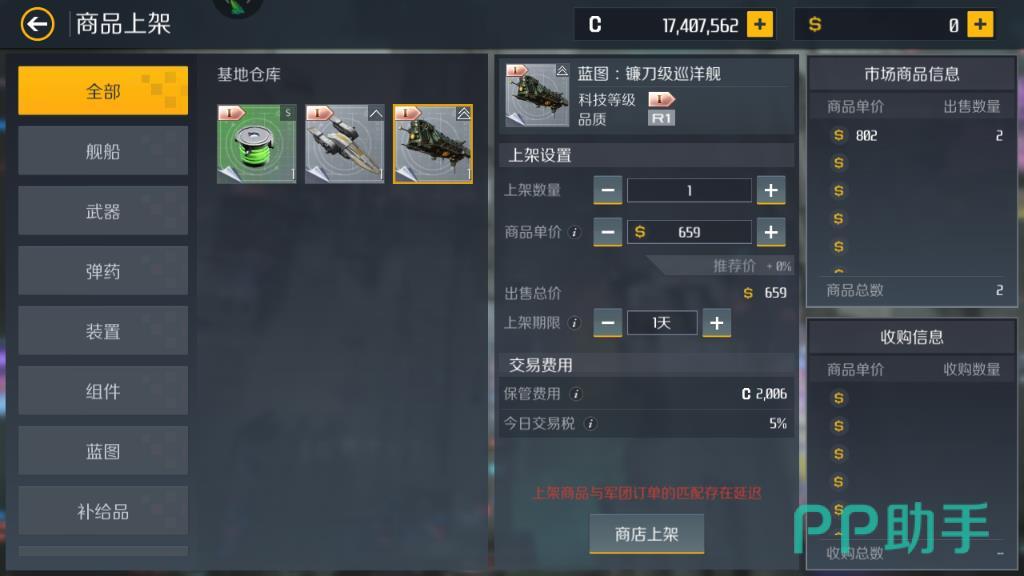1024x576 pixels.
Task: Increase 上架数量 with plus button
Action: tap(771, 191)
